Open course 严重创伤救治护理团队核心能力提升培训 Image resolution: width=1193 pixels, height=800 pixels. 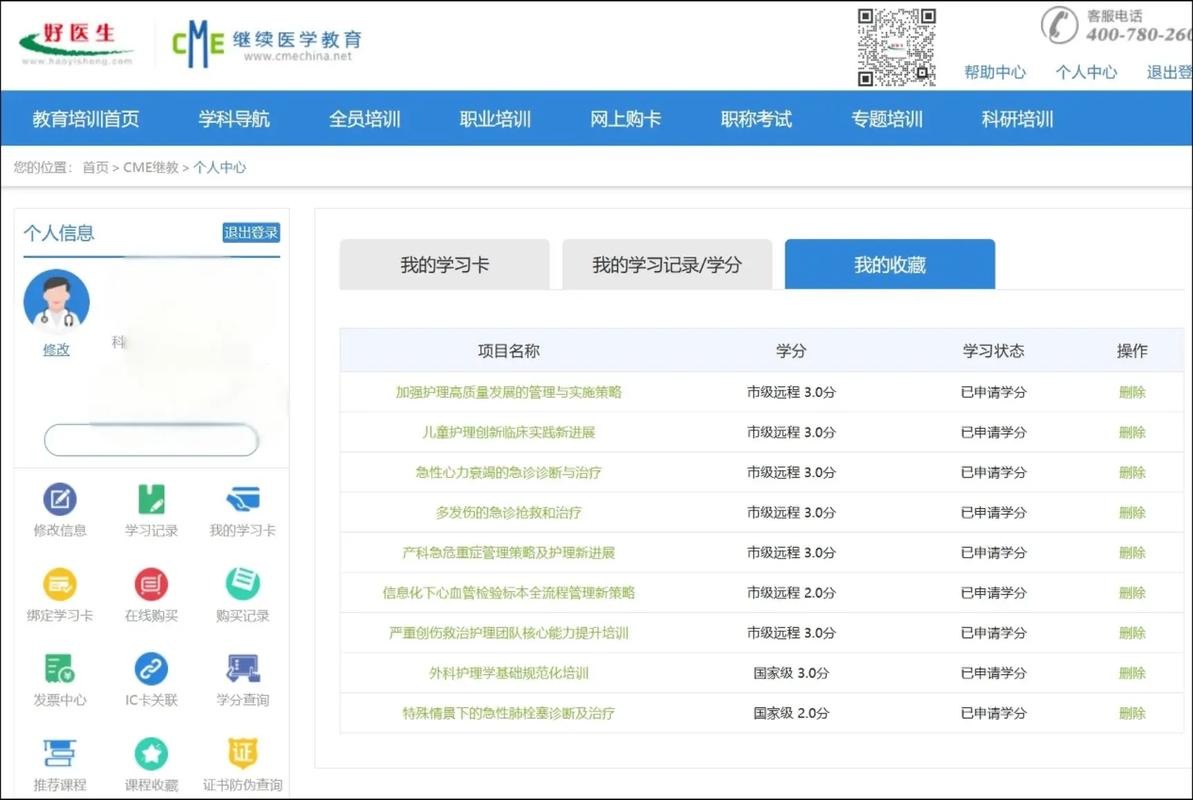point(508,633)
